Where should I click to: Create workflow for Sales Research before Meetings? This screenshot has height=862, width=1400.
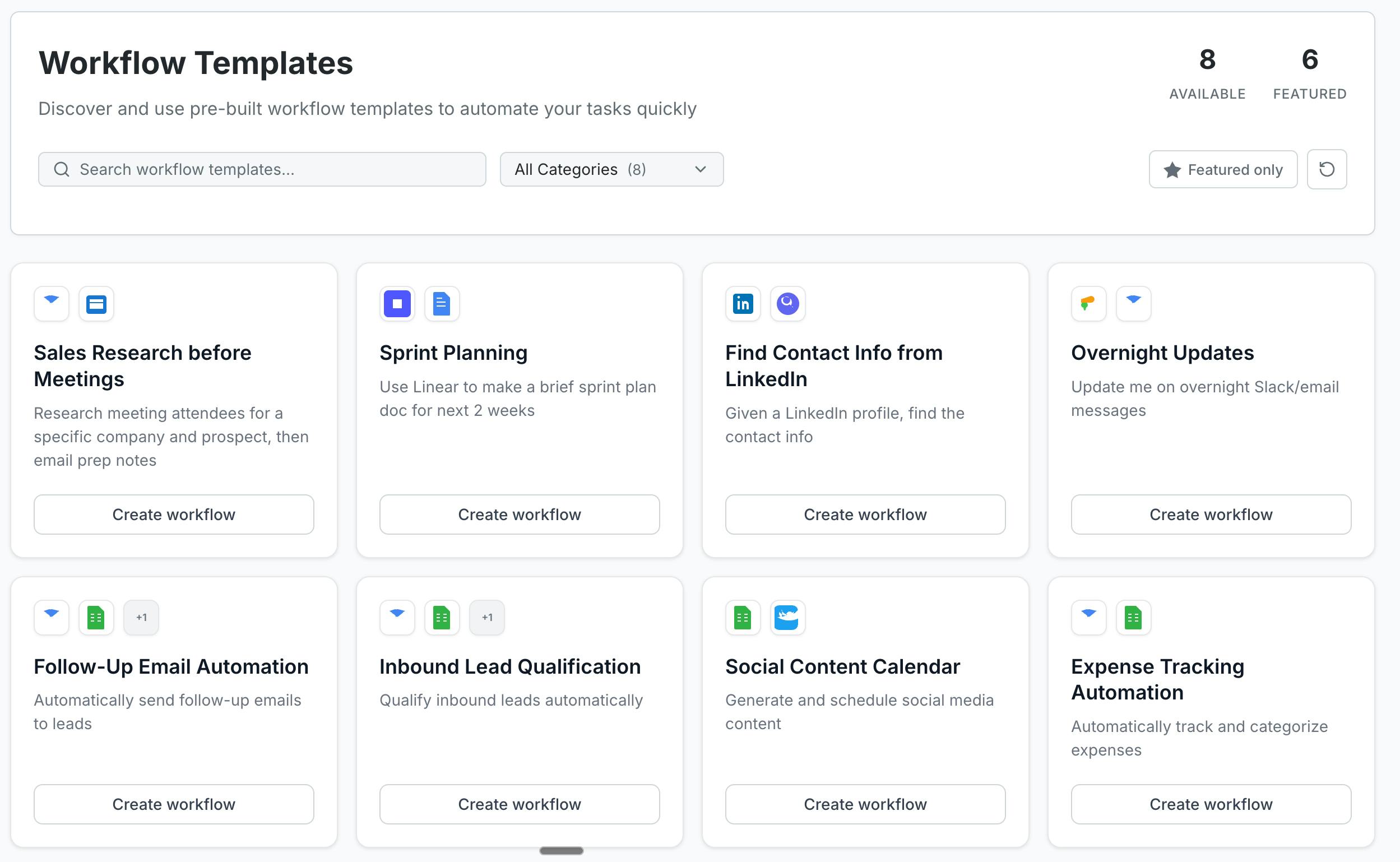click(174, 515)
